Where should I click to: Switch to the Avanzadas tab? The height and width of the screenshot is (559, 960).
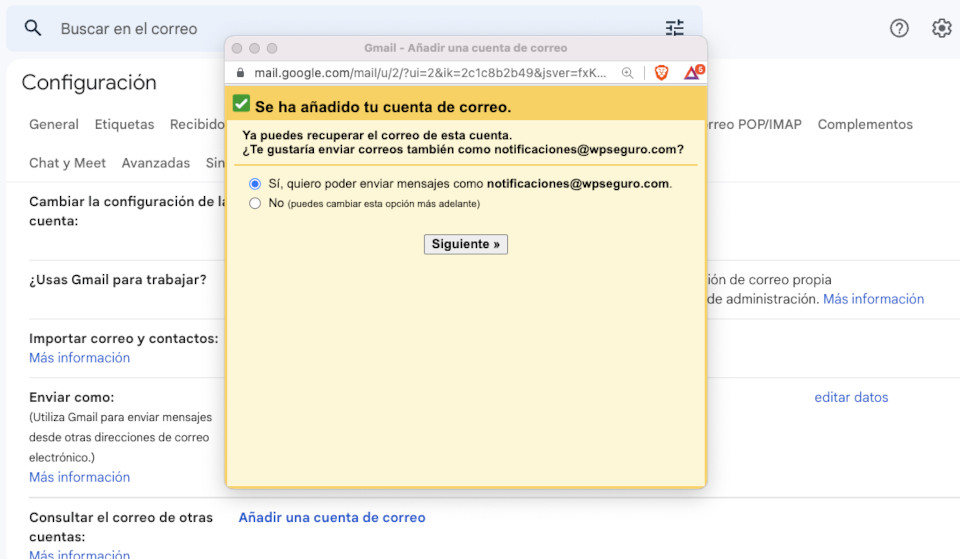click(x=156, y=163)
